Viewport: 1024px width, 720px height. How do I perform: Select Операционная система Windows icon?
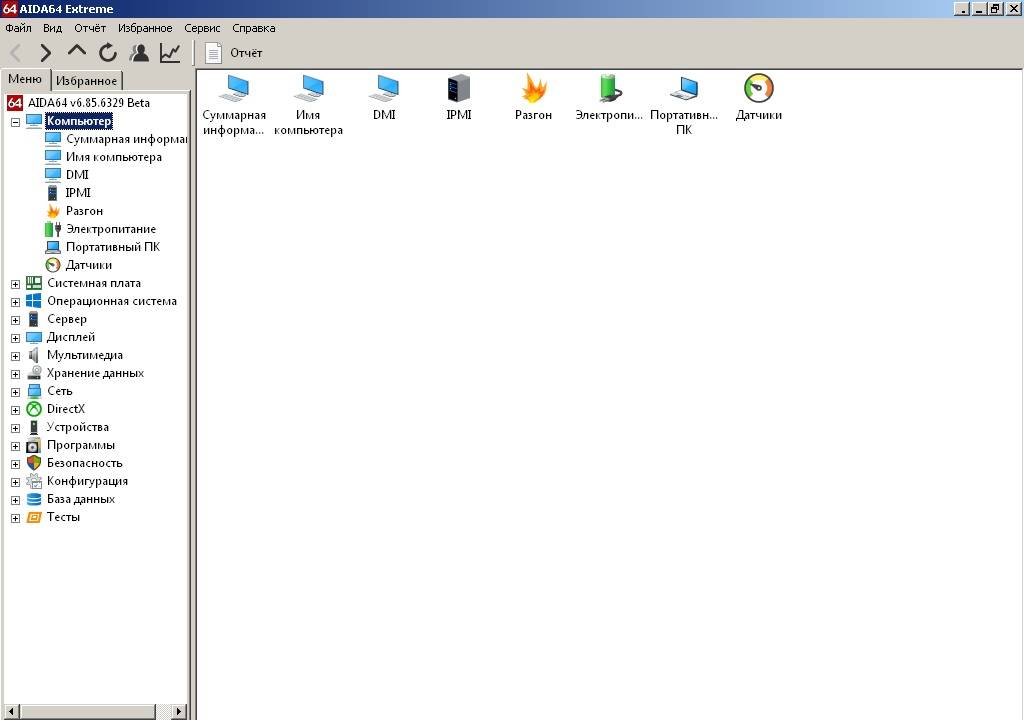coord(34,301)
